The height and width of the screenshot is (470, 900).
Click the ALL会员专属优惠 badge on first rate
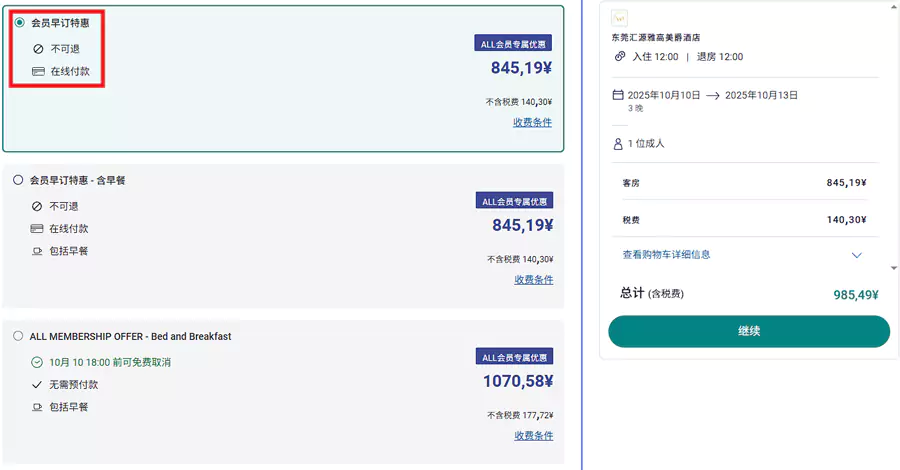(x=513, y=44)
